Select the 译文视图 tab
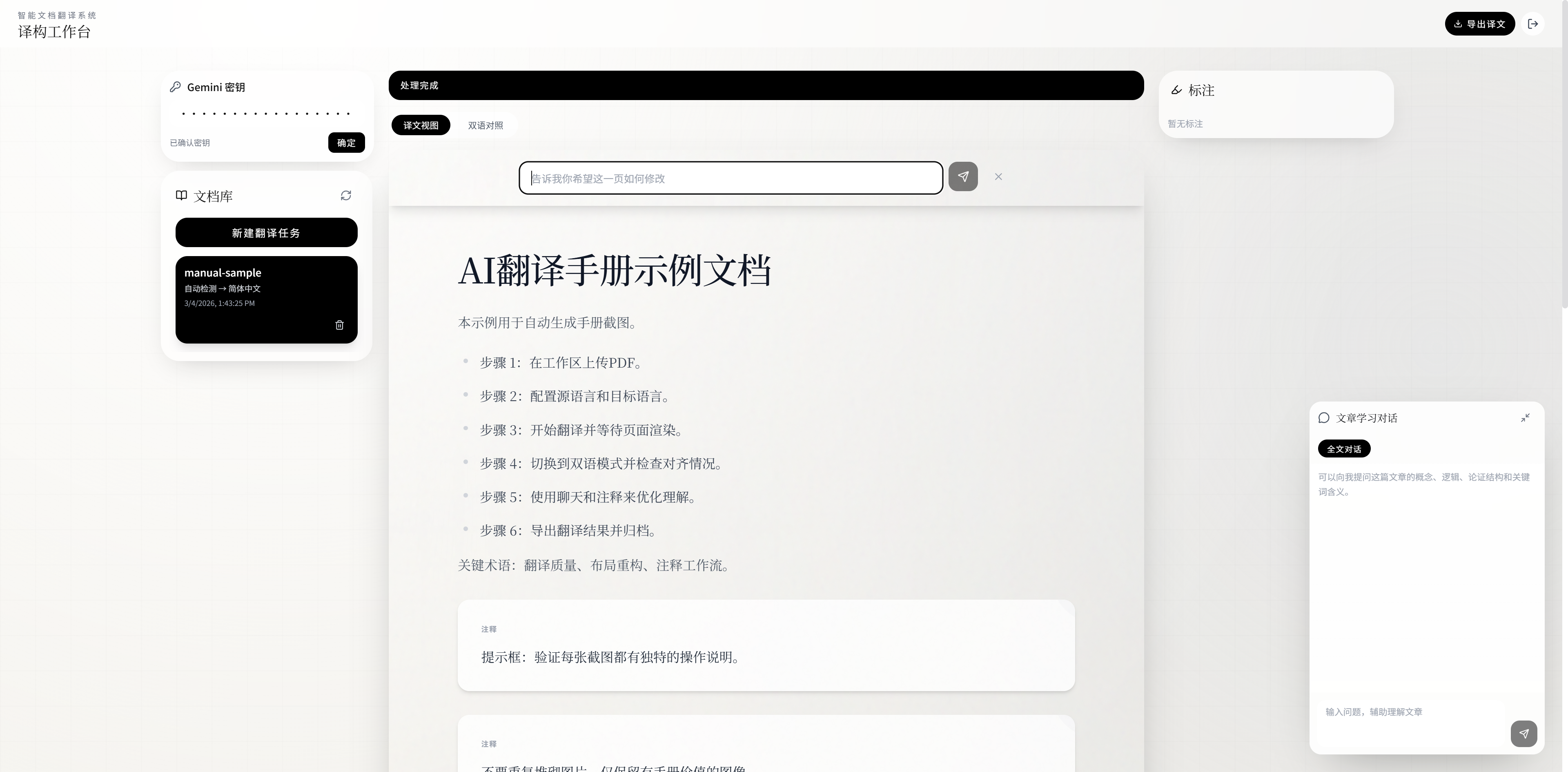Image resolution: width=1568 pixels, height=772 pixels. (x=421, y=125)
